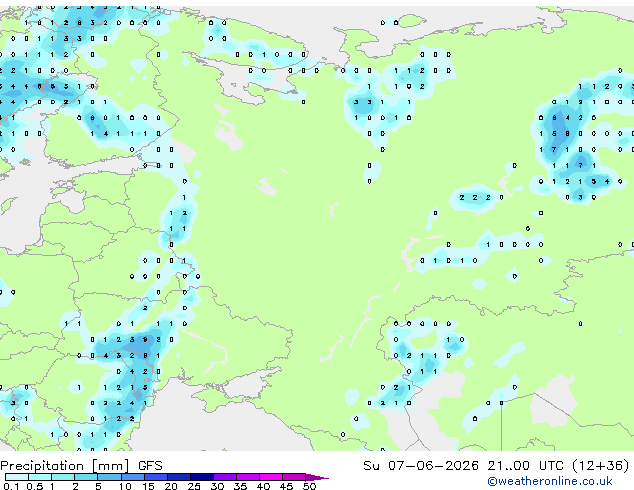Click the '(12+36)' forecast run text
This screenshot has width=634, height=490.
601,466
